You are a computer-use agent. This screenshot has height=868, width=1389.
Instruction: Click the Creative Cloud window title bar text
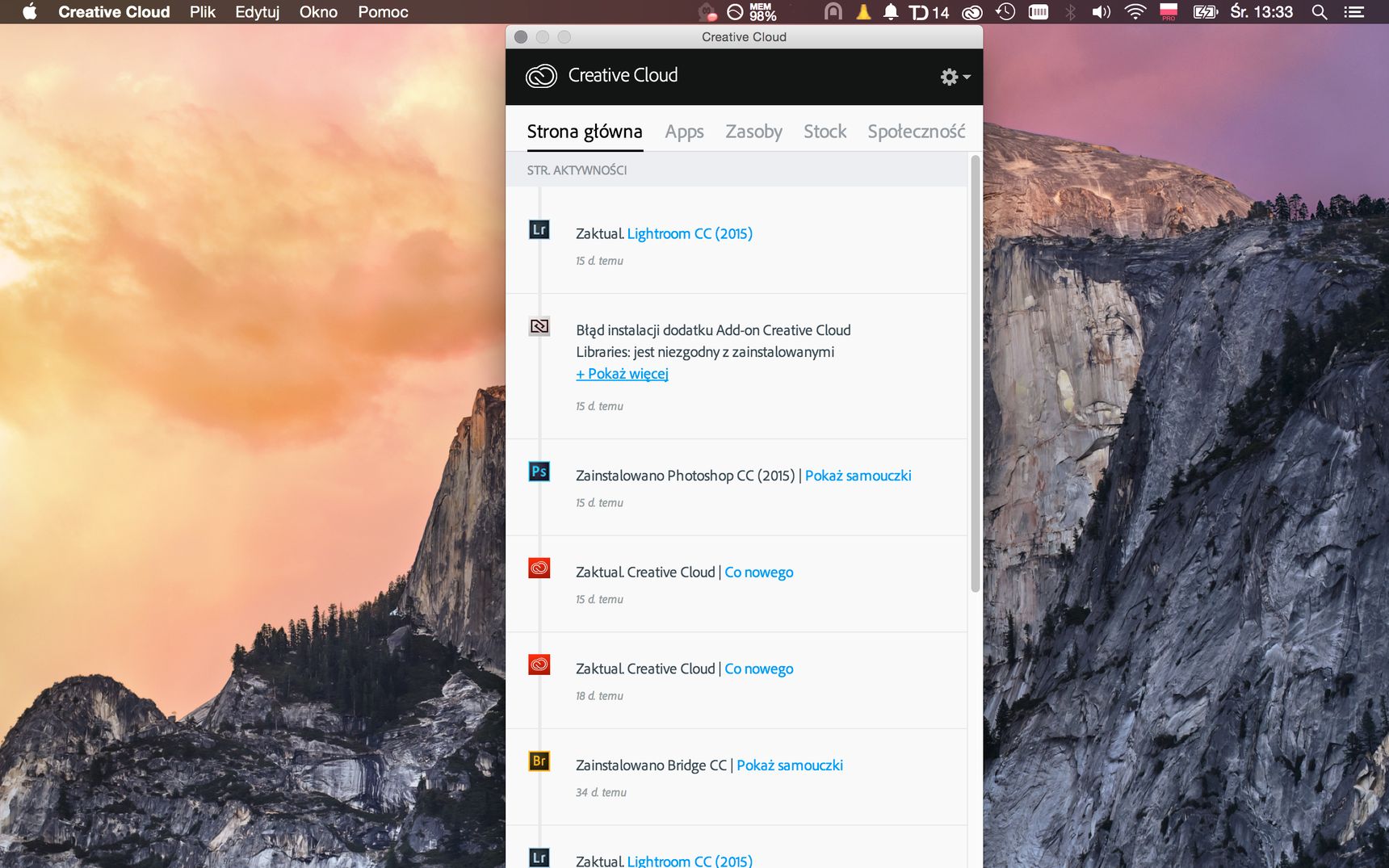(x=744, y=37)
